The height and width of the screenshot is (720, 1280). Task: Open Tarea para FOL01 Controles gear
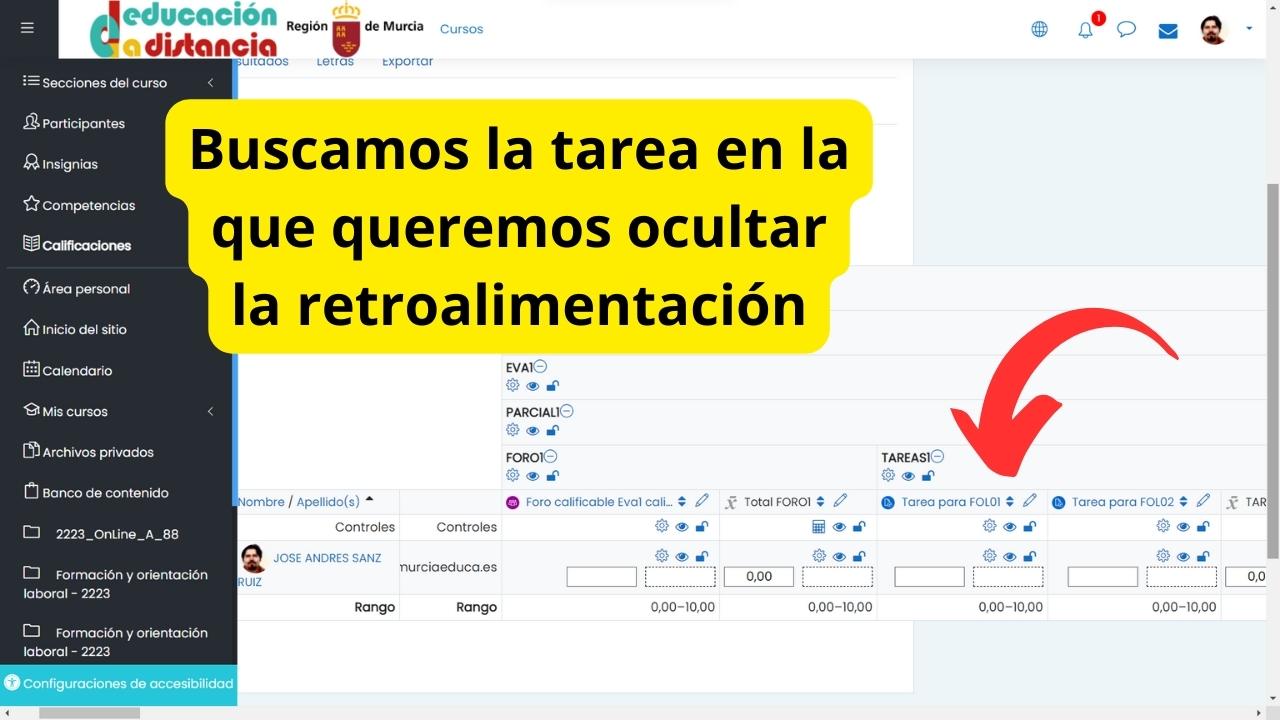tap(990, 526)
